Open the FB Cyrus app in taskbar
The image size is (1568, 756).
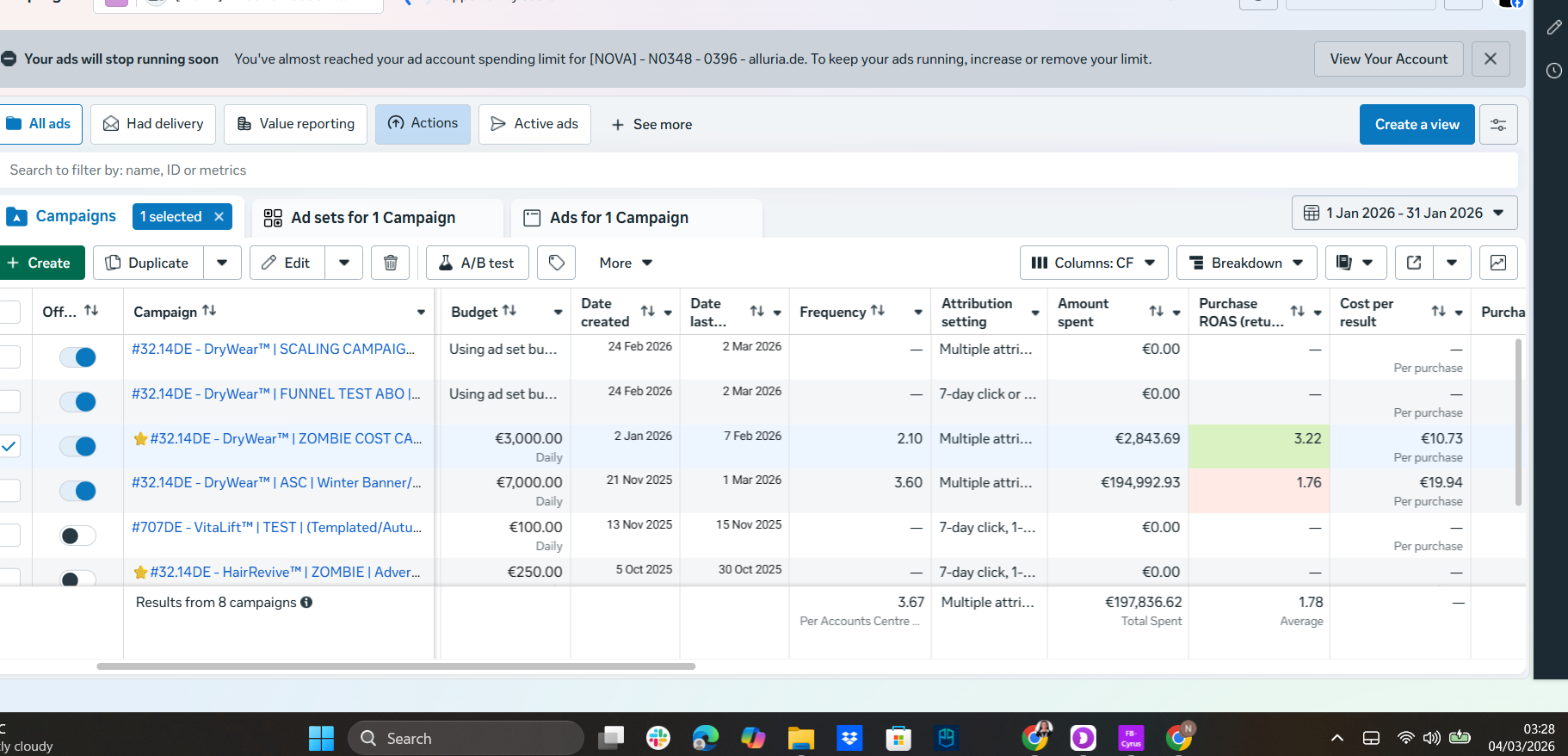[x=1131, y=738]
